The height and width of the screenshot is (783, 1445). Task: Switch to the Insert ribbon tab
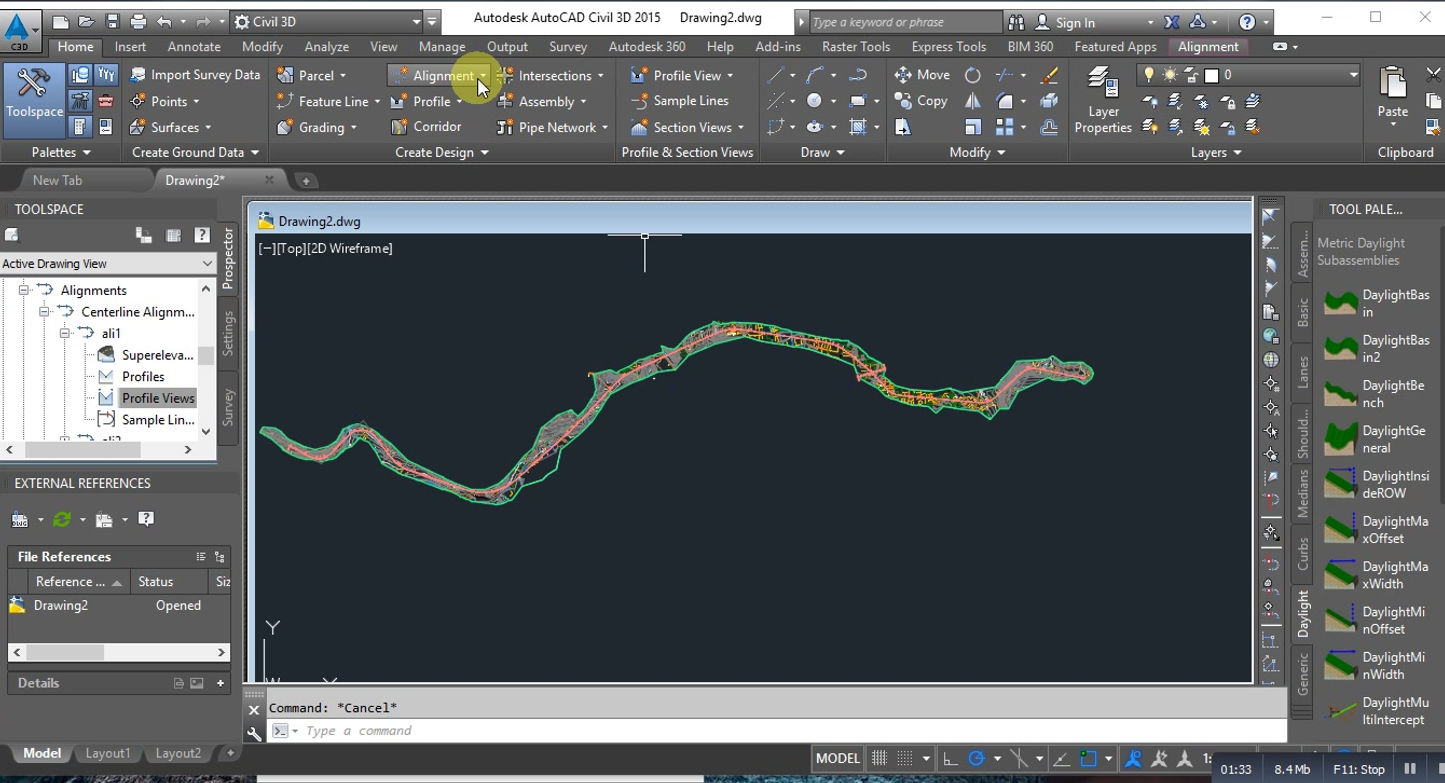tap(130, 46)
